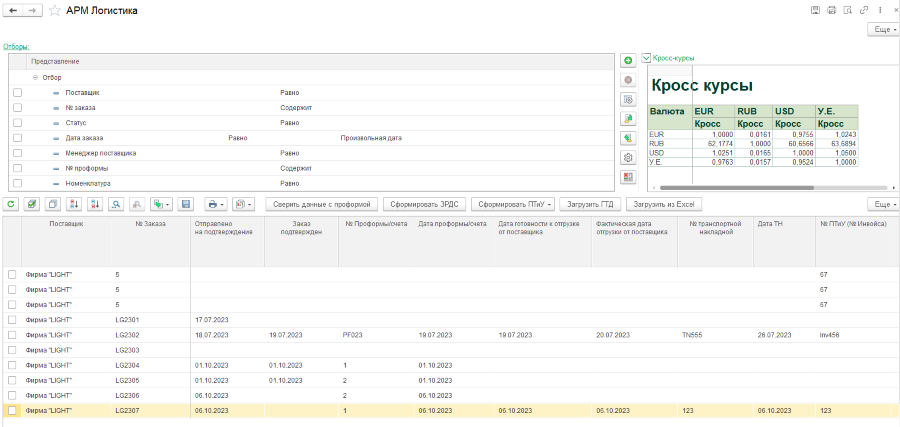Delete filter element with grey cross icon
Image resolution: width=900 pixels, height=427 pixels.
click(628, 79)
